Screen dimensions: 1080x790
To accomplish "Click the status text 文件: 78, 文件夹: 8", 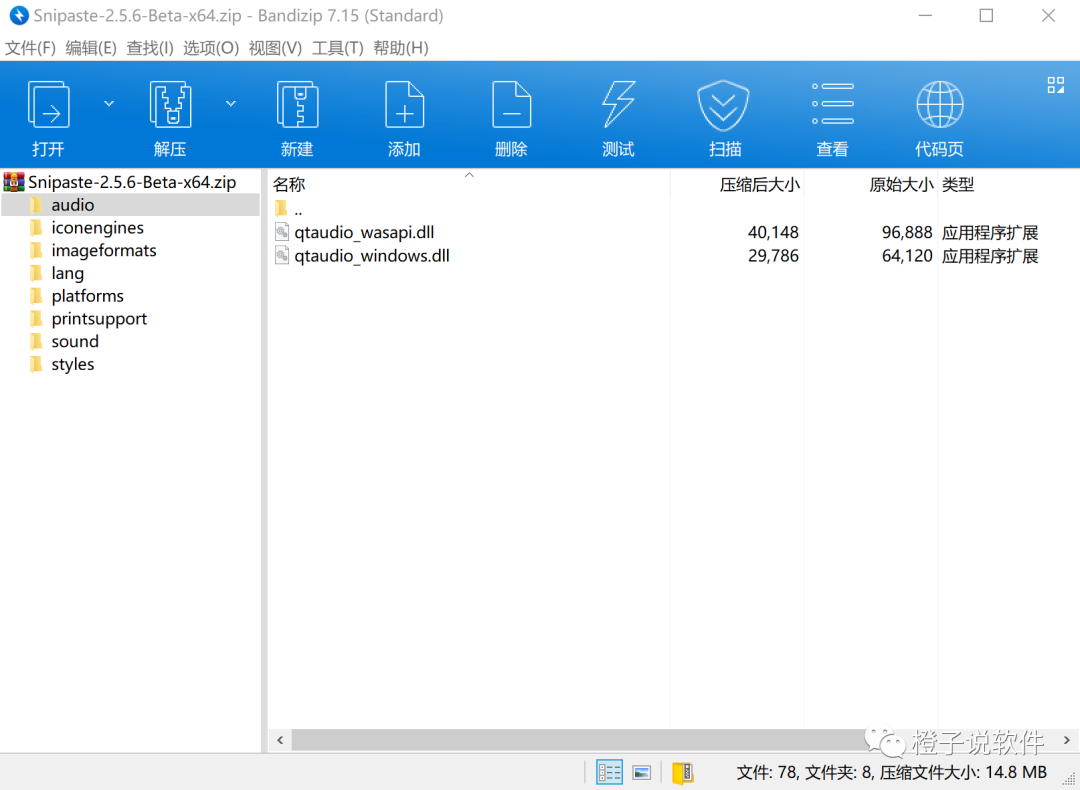I will (x=804, y=773).
